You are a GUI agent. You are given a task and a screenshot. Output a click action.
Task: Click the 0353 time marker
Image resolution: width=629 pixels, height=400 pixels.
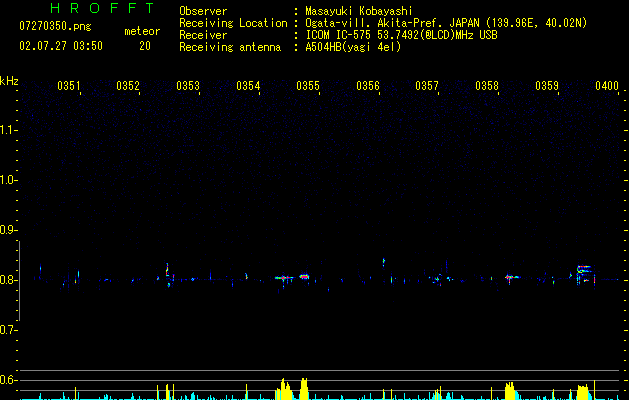coord(188,86)
